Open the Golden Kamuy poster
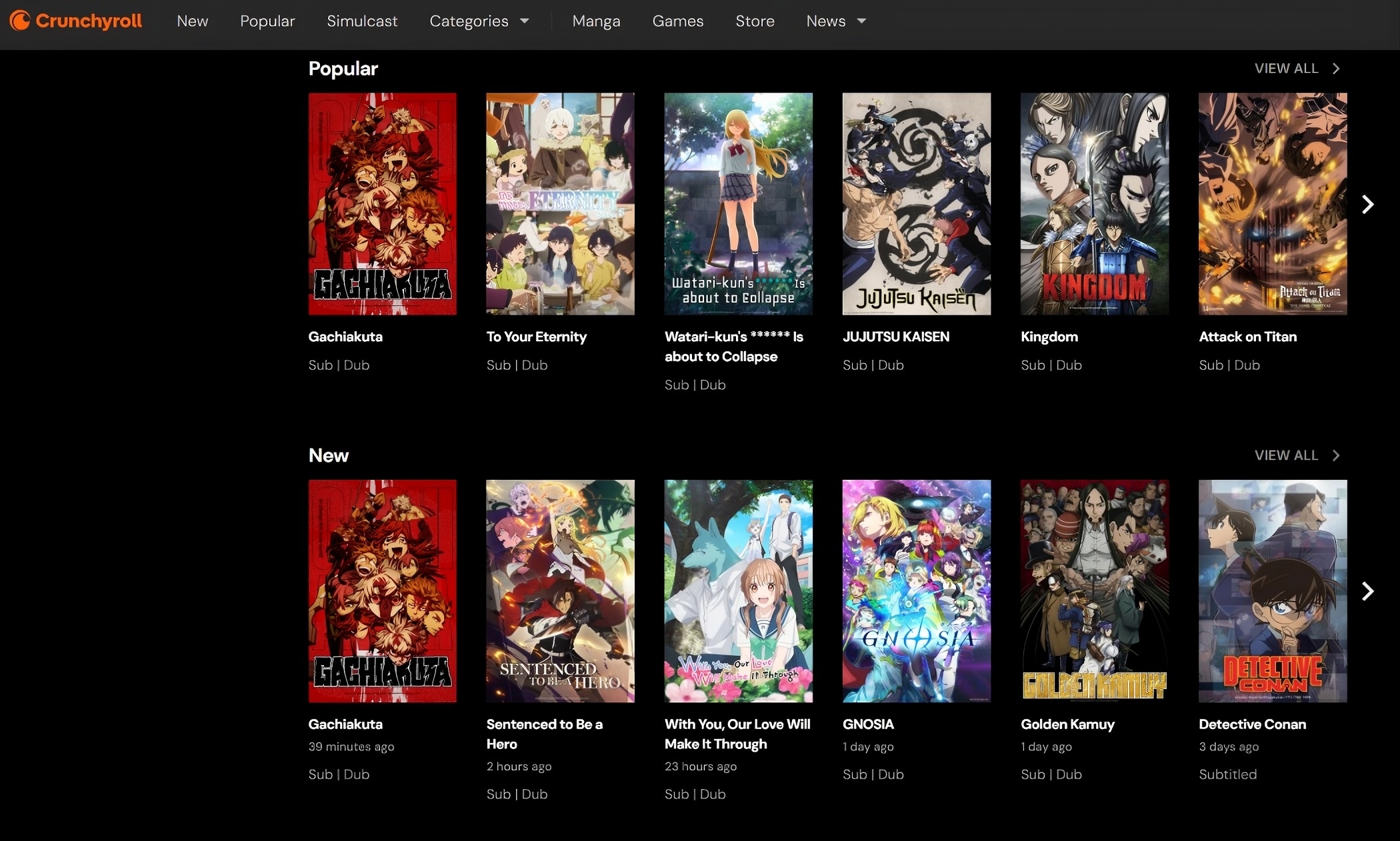Viewport: 1400px width, 841px height. pyautogui.click(x=1095, y=591)
